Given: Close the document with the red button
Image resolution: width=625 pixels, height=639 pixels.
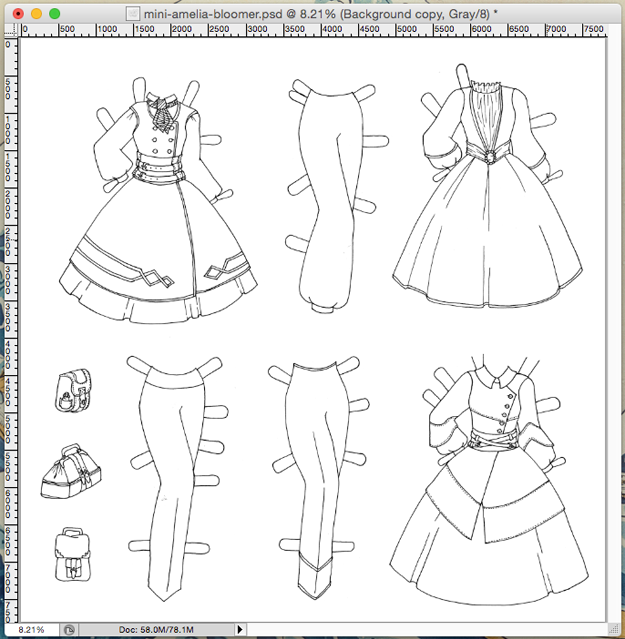Looking at the screenshot, I should [x=18, y=14].
